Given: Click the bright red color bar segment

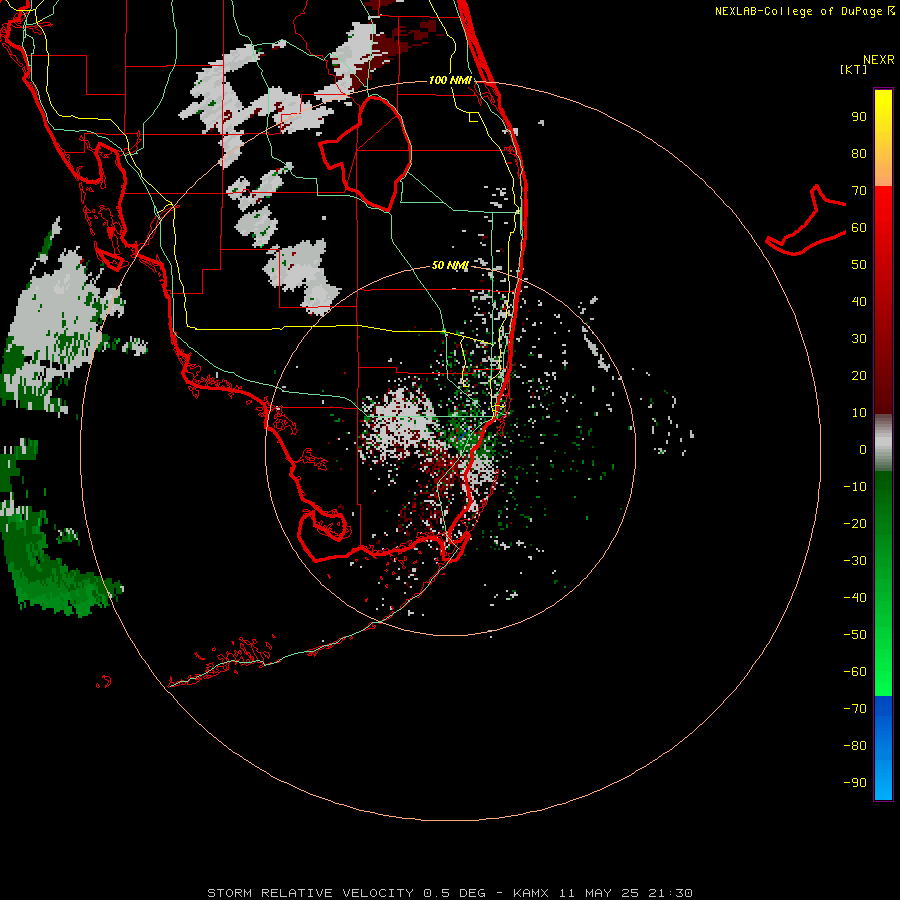Looking at the screenshot, I should pos(883,230).
